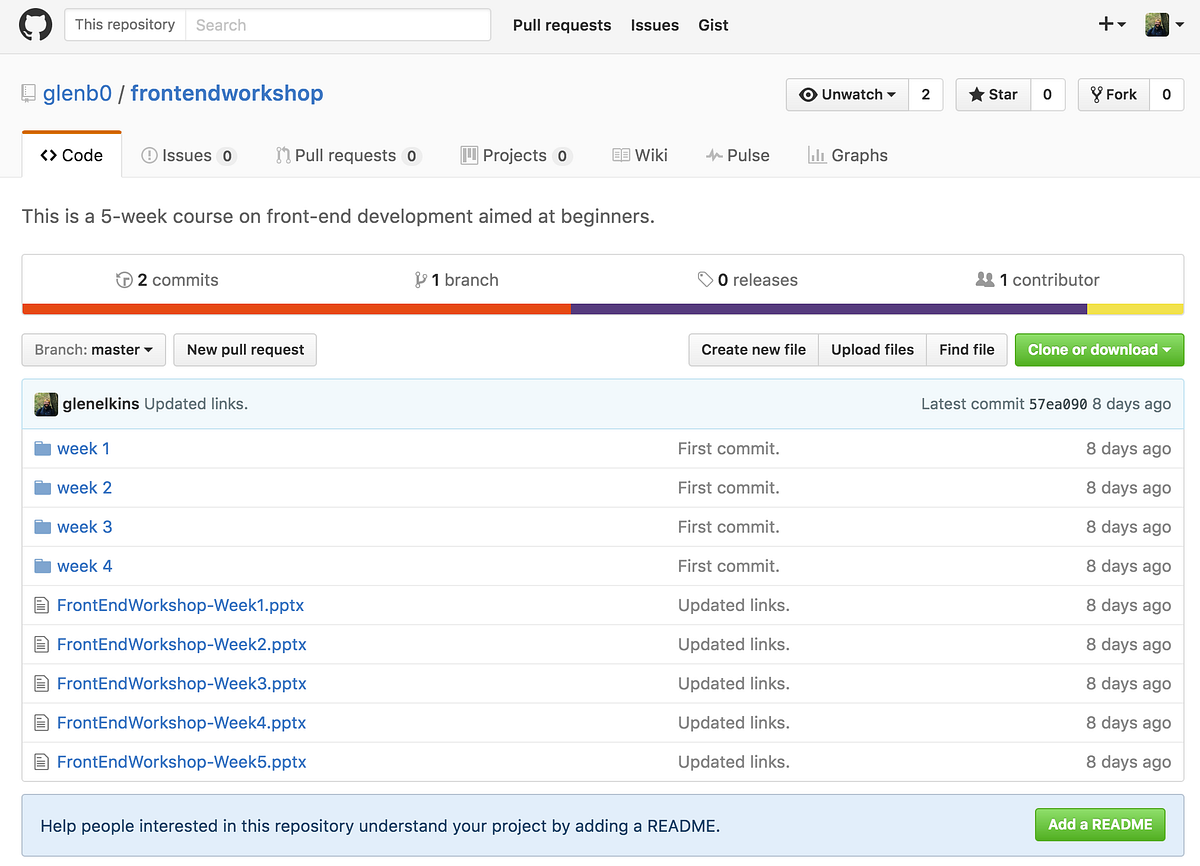The image size is (1200, 866).
Task: Click the releases tag icon
Action: tap(705, 280)
